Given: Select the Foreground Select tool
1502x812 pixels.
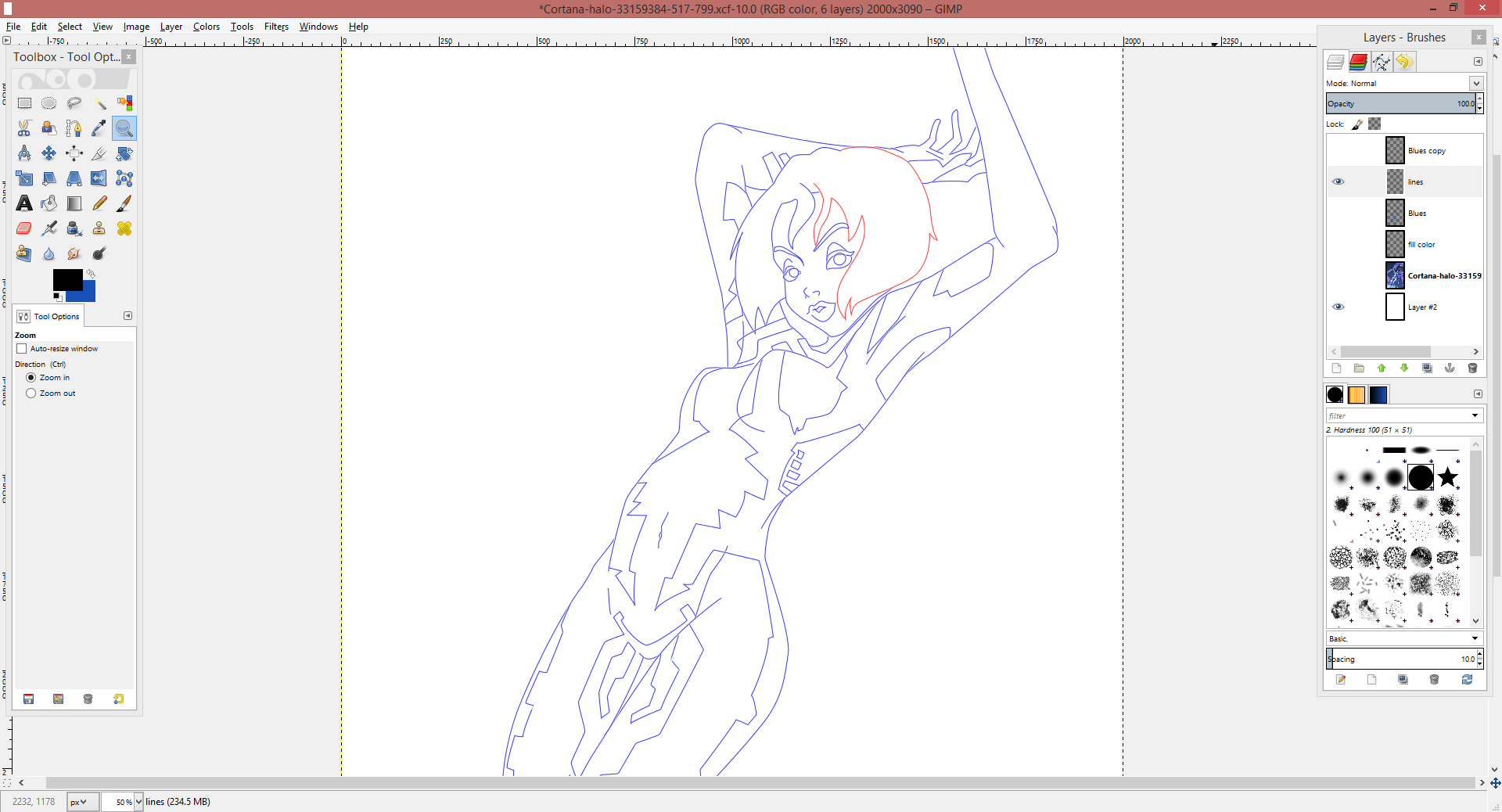Looking at the screenshot, I should click(49, 128).
